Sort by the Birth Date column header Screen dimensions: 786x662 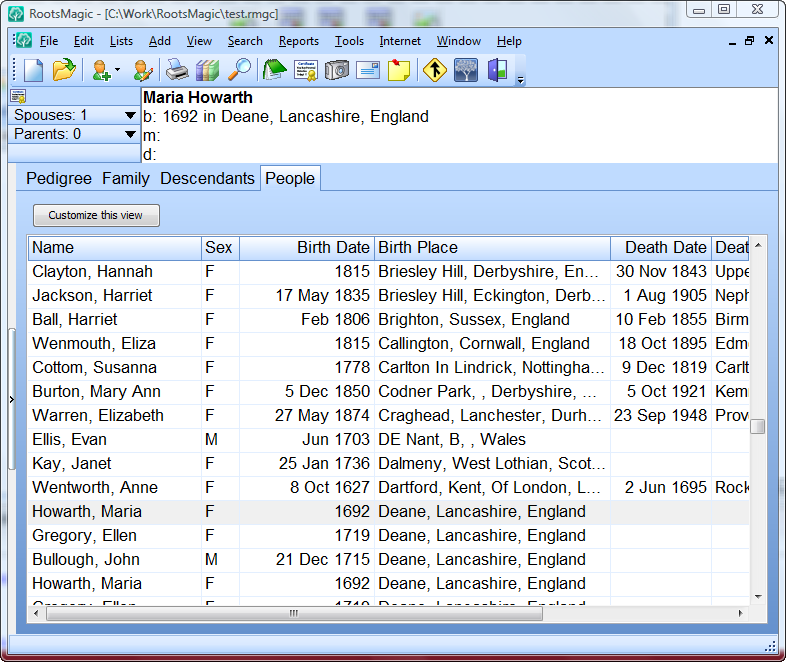(307, 248)
